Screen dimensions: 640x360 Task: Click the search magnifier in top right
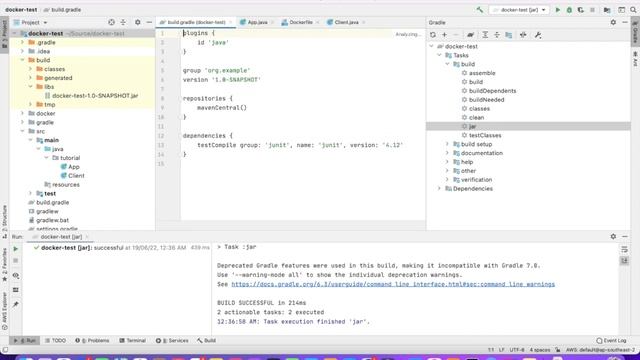pyautogui.click(x=633, y=10)
